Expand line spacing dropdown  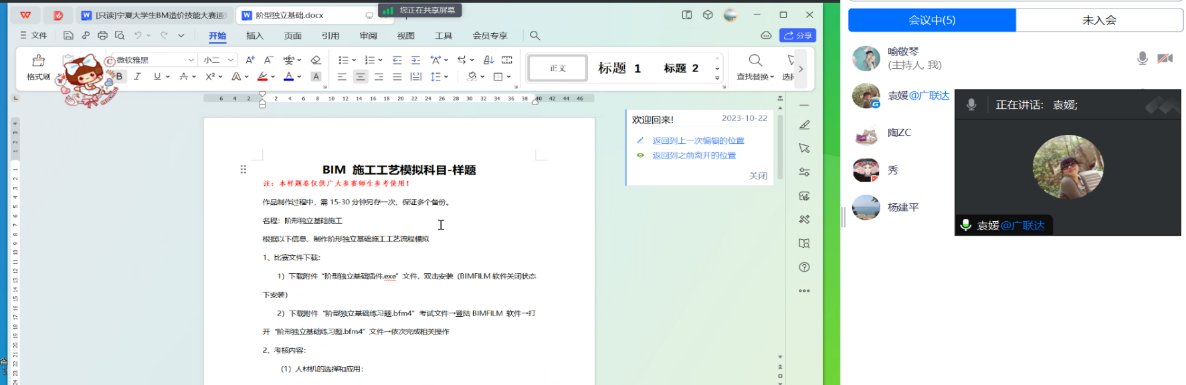click(x=447, y=76)
